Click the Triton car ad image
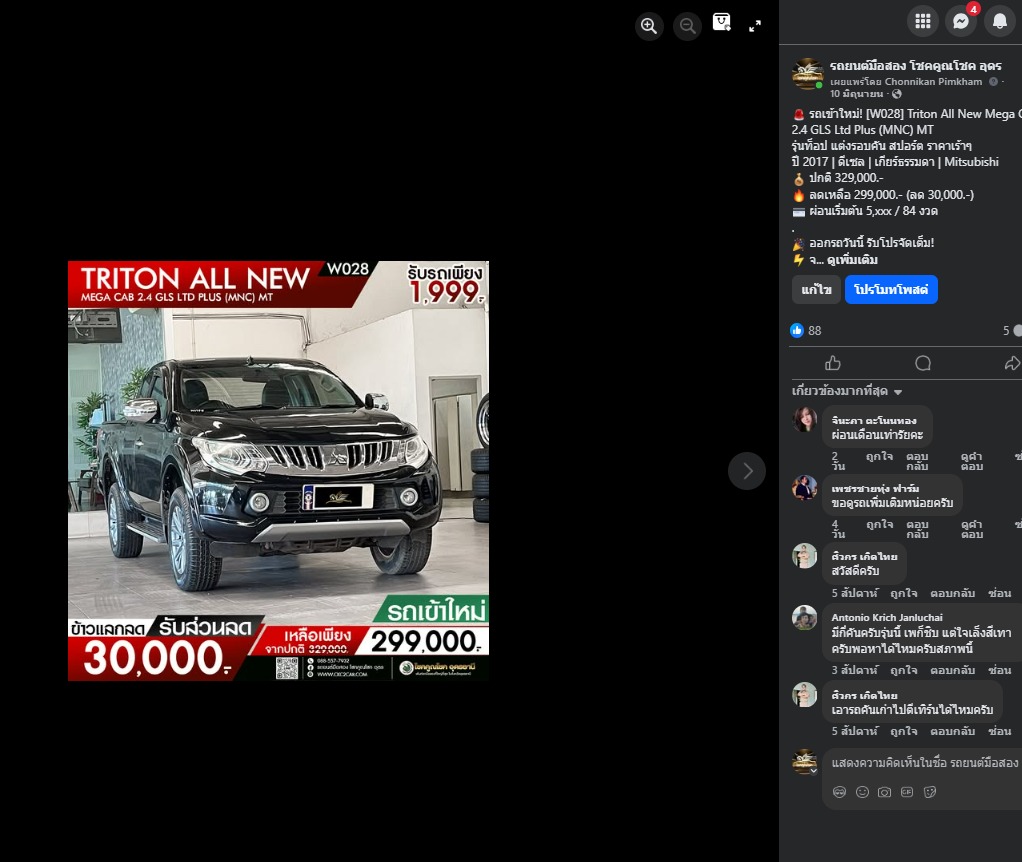 278,470
